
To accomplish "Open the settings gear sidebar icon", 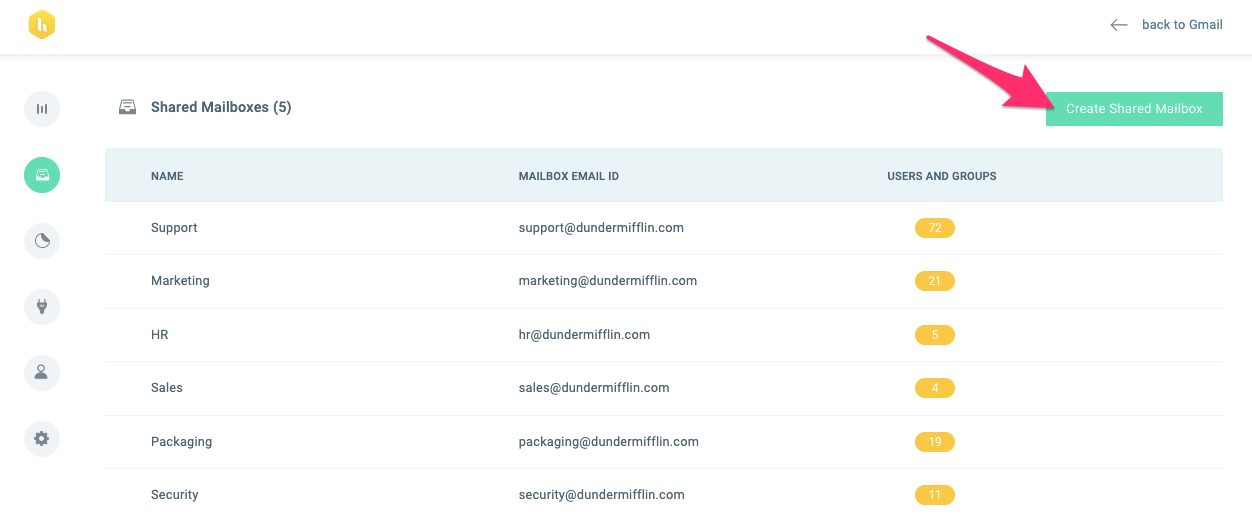I will tap(42, 438).
